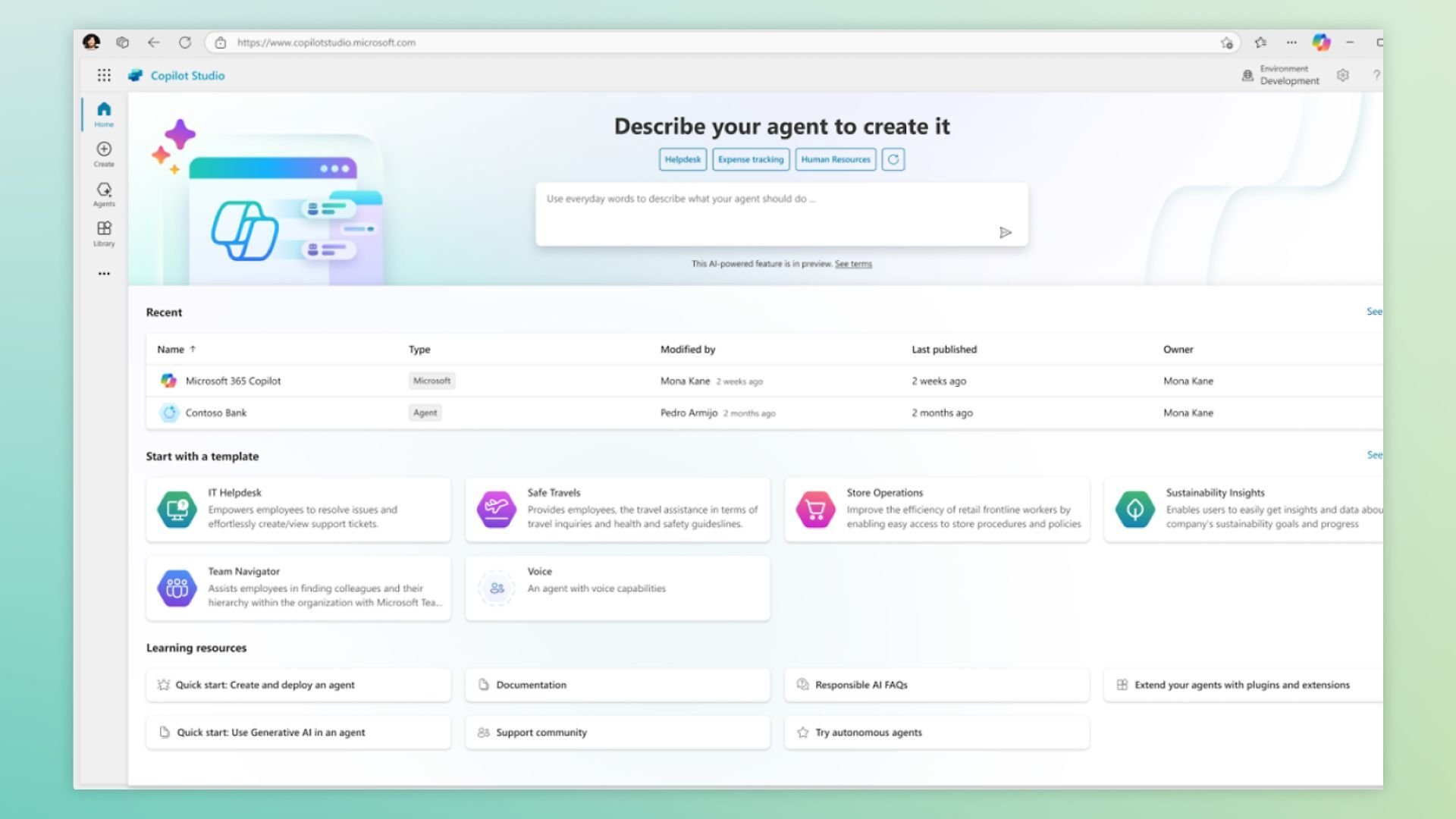
Task: Click Pedro Armijo in Modified by
Action: (689, 413)
